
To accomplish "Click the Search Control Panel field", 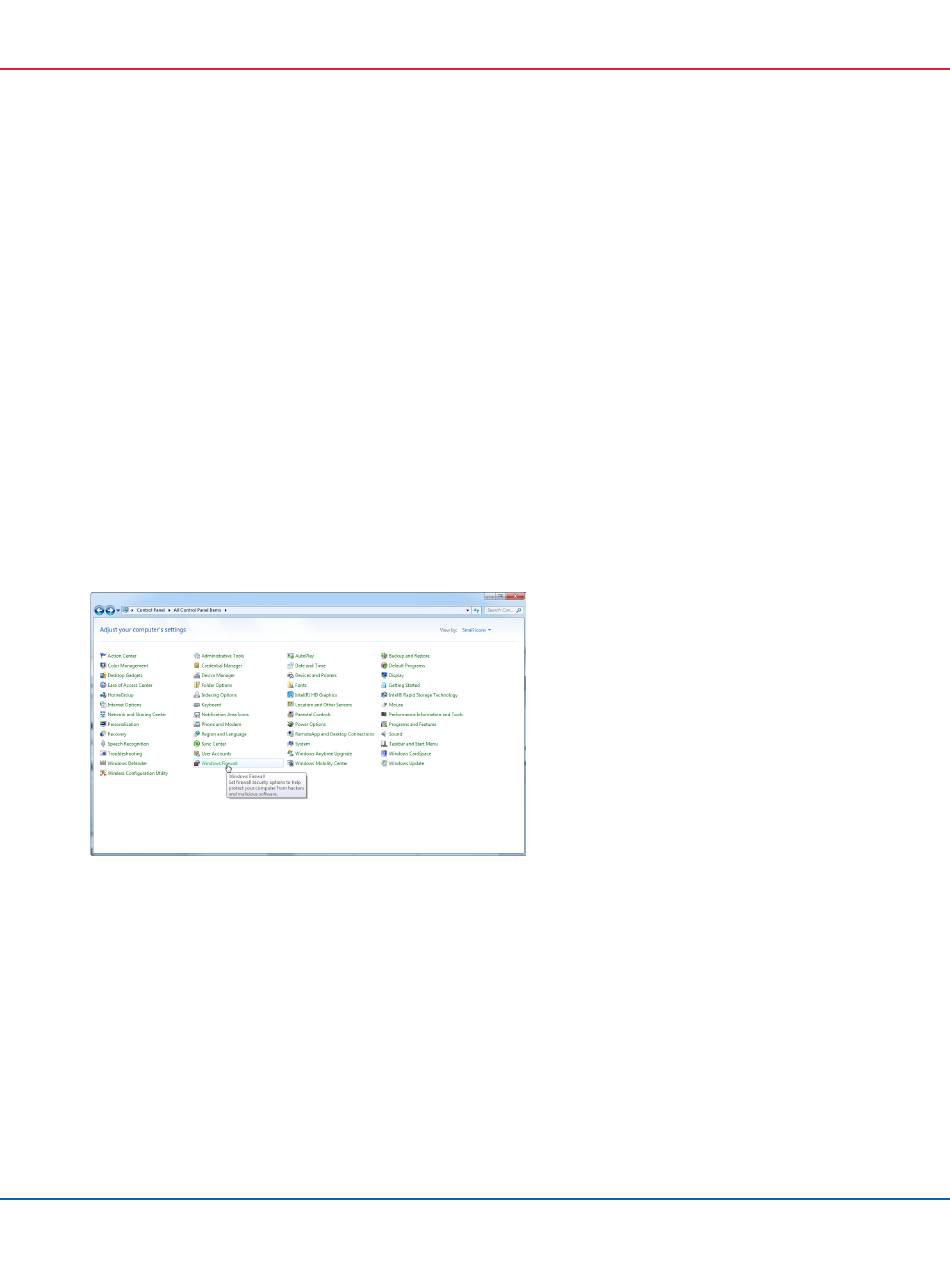I will [x=503, y=609].
